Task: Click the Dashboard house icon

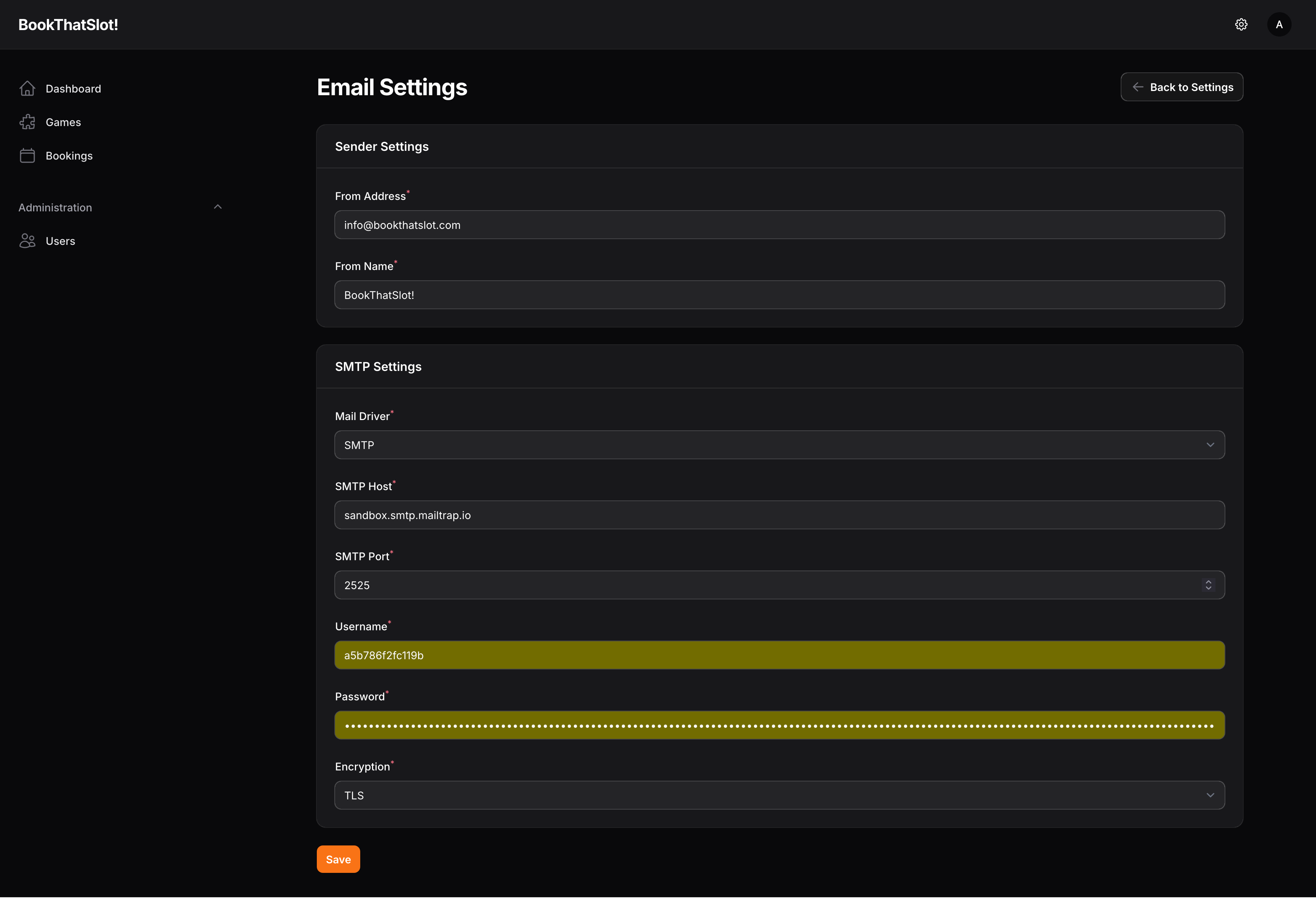Action: coord(27,88)
